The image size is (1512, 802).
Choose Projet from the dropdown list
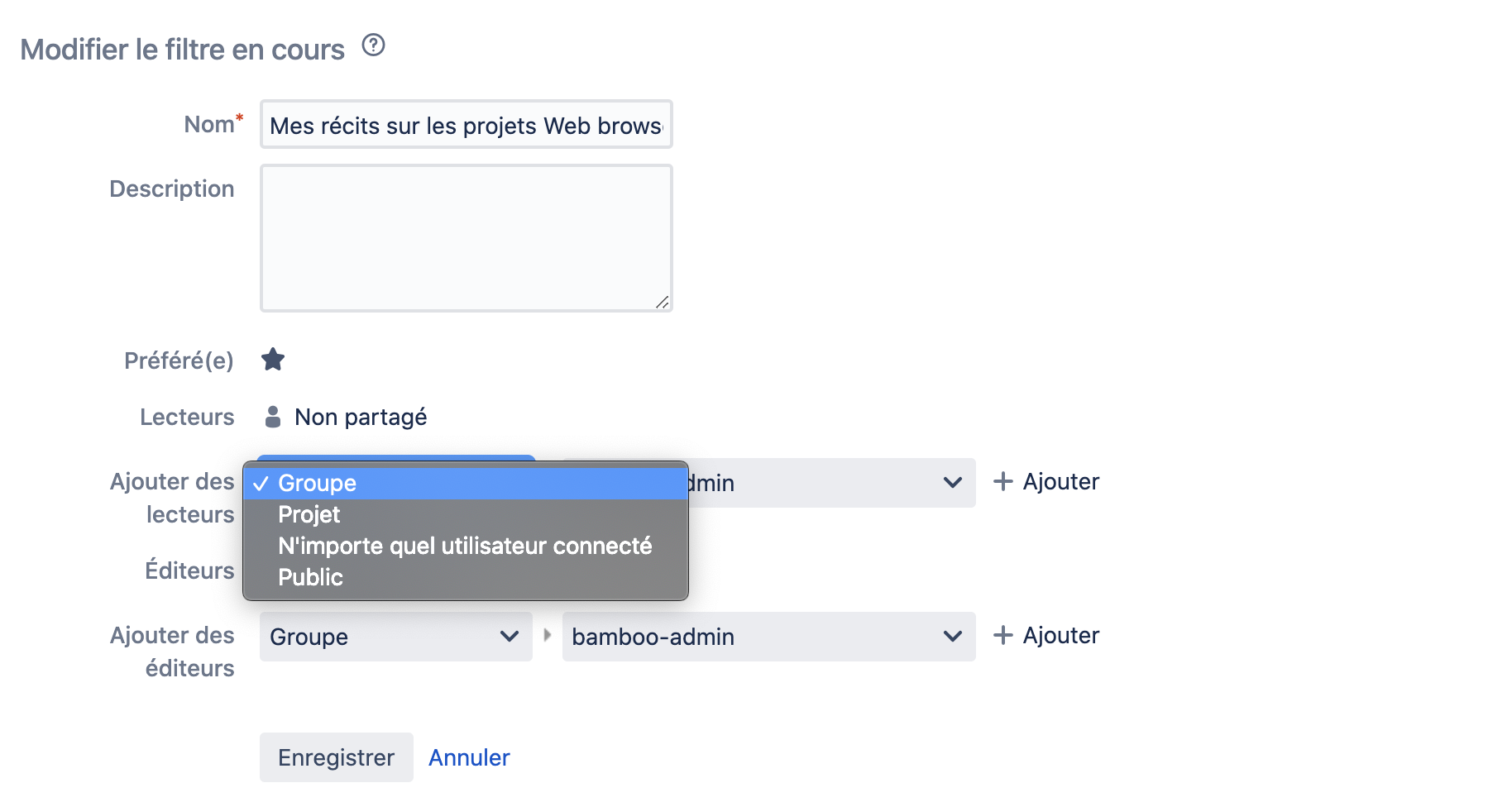[309, 515]
